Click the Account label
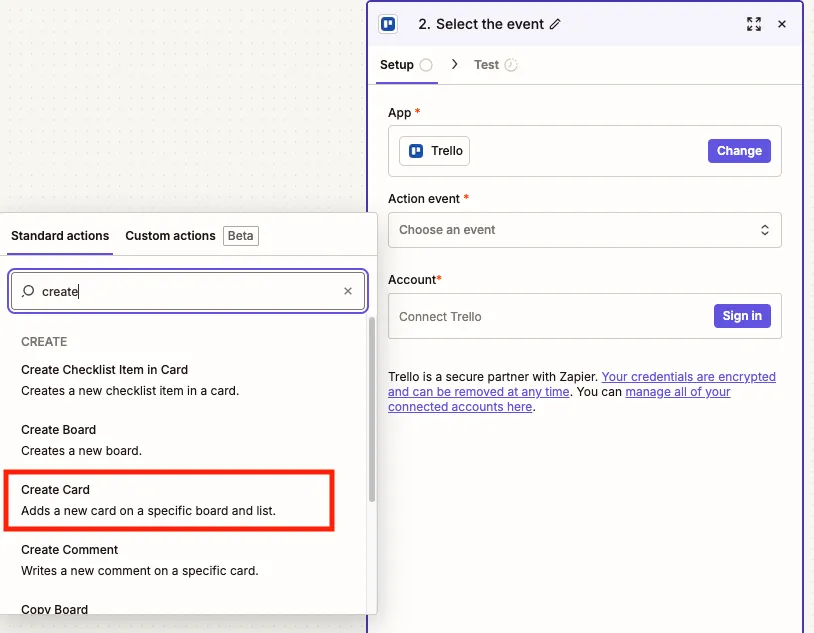Image resolution: width=814 pixels, height=633 pixels. tap(412, 279)
